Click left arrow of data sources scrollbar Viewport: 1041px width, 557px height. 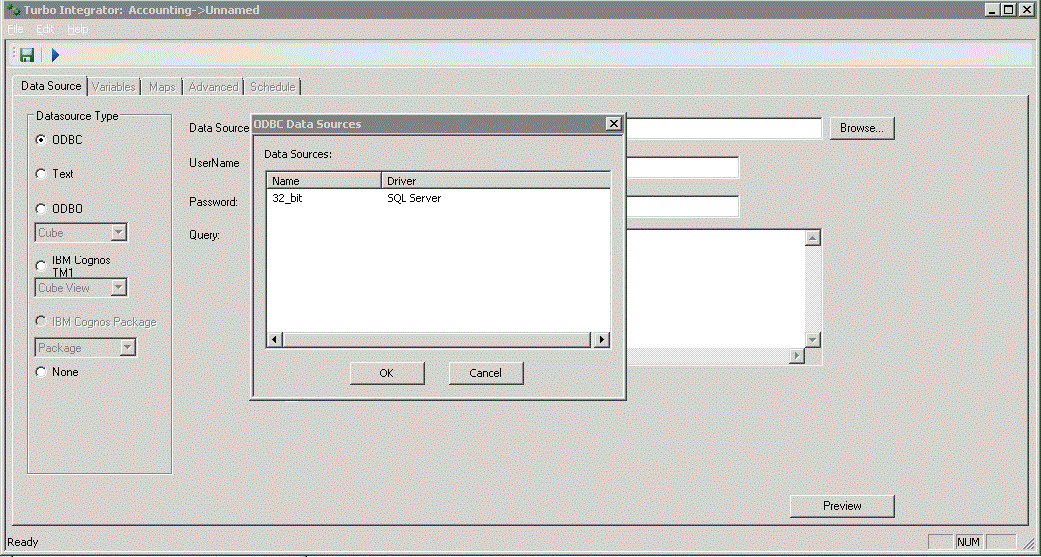coord(274,339)
